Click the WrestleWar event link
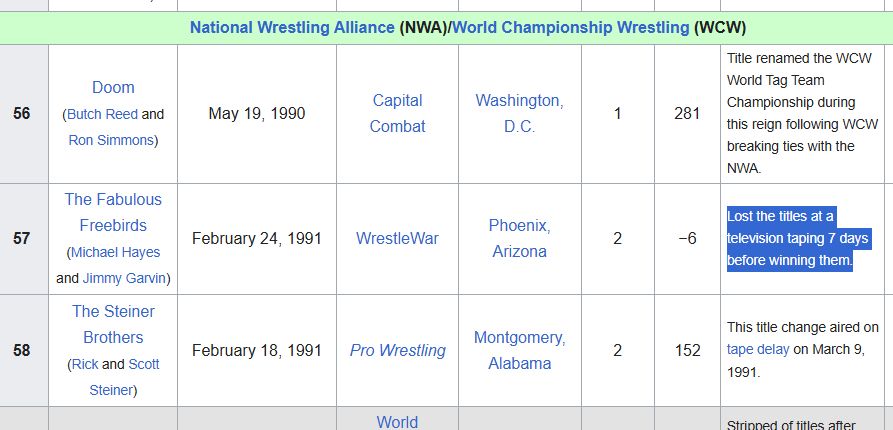893x430 pixels. tap(397, 239)
